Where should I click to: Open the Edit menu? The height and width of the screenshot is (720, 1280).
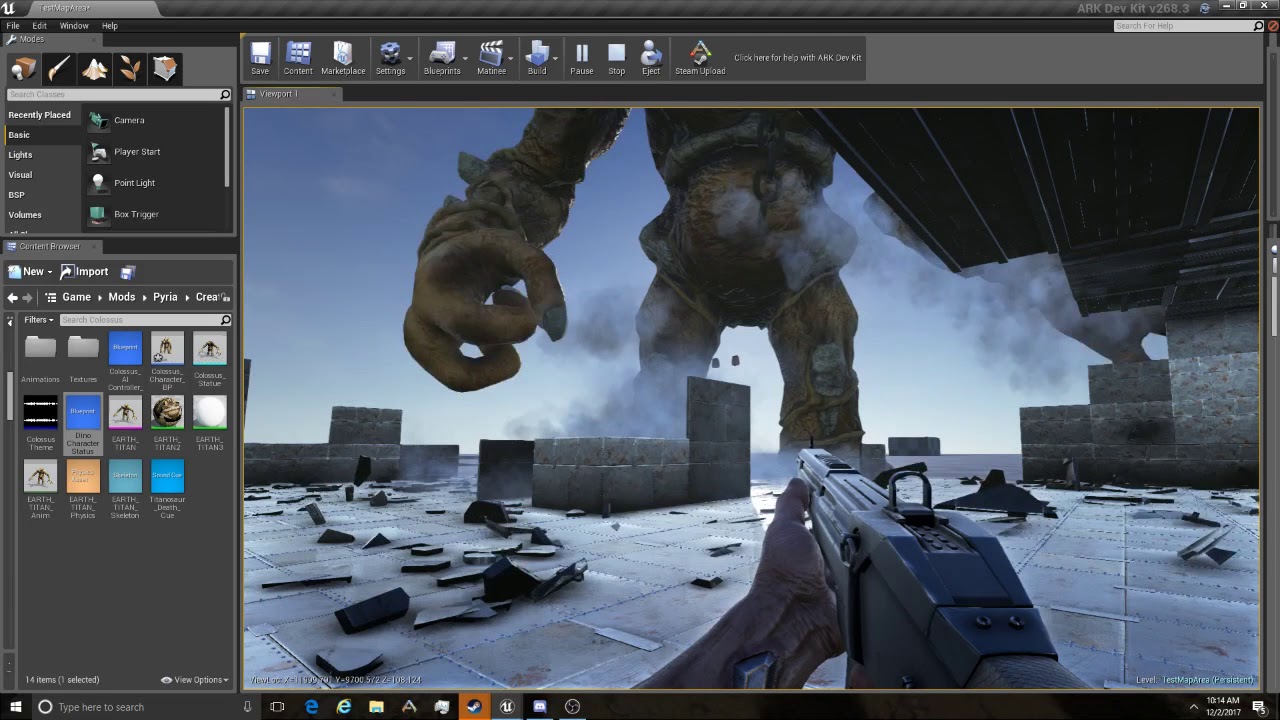(x=39, y=26)
